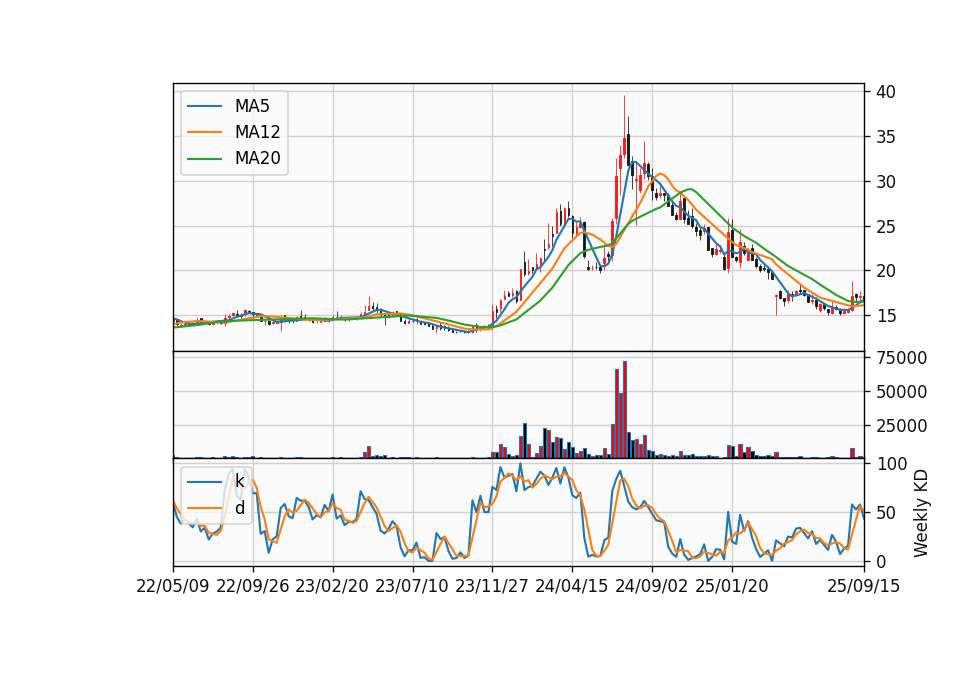
Task: Click the 30 price axis label
Action: 885,182
